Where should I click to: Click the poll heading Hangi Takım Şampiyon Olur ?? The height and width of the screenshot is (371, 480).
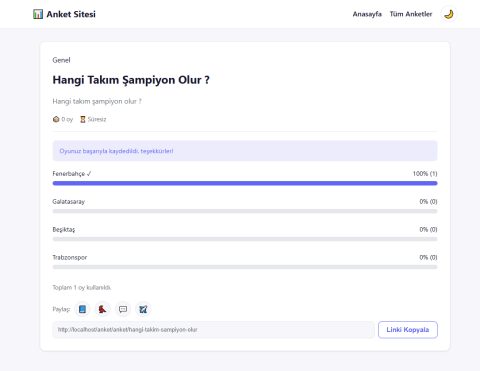pos(131,80)
